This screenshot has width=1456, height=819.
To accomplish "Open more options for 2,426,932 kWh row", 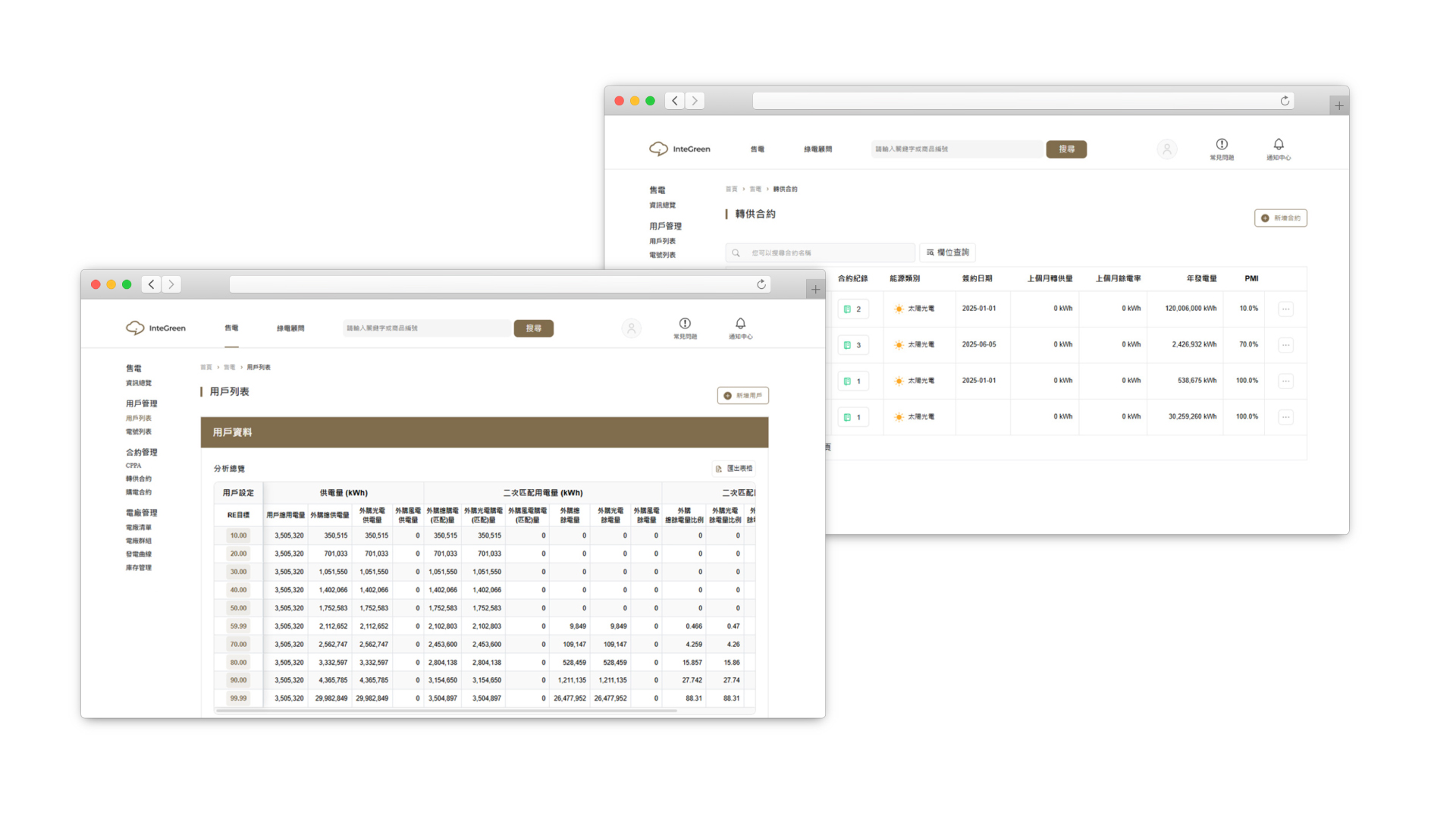I will click(x=1285, y=345).
